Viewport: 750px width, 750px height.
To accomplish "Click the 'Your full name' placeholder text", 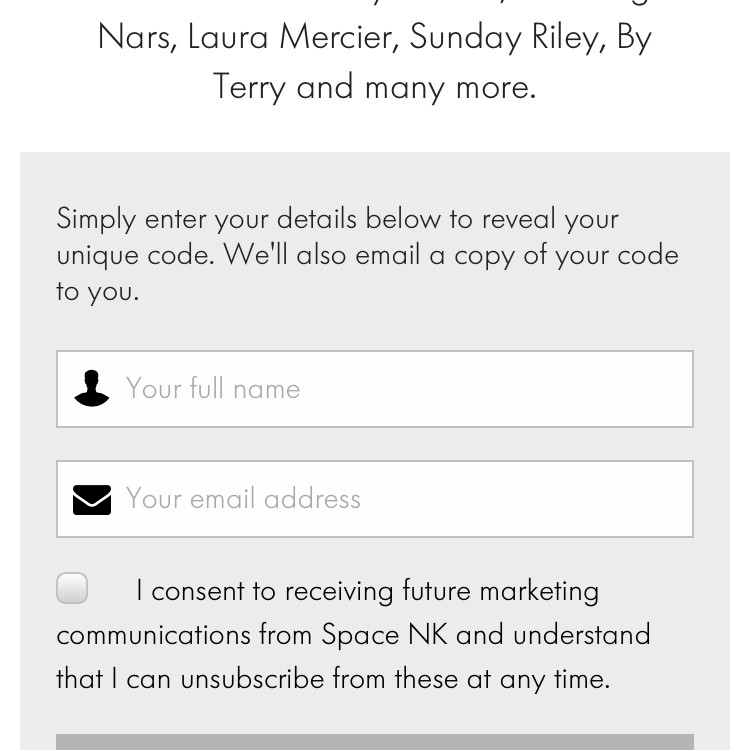I will click(x=213, y=388).
